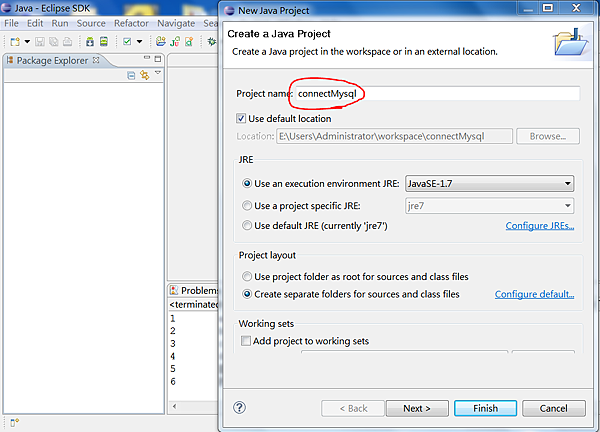
Task: Click the Save toolbar icon
Action: tap(40, 42)
